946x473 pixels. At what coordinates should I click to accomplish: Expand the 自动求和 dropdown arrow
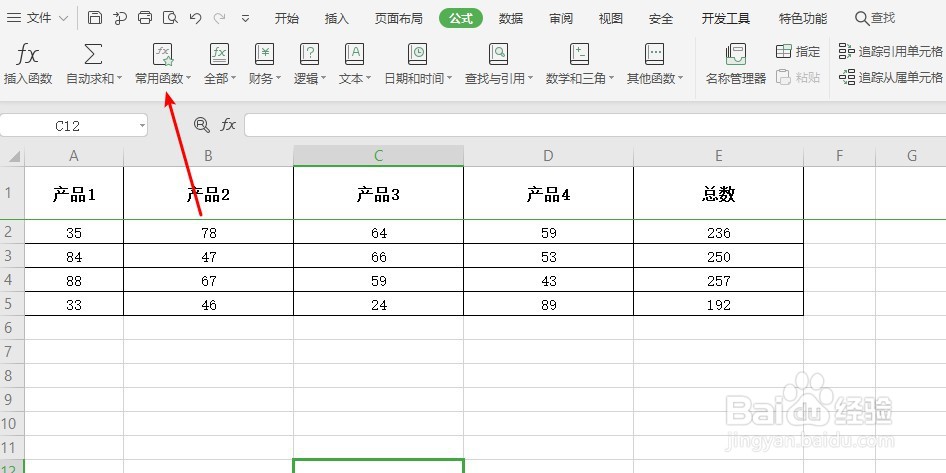[119, 78]
